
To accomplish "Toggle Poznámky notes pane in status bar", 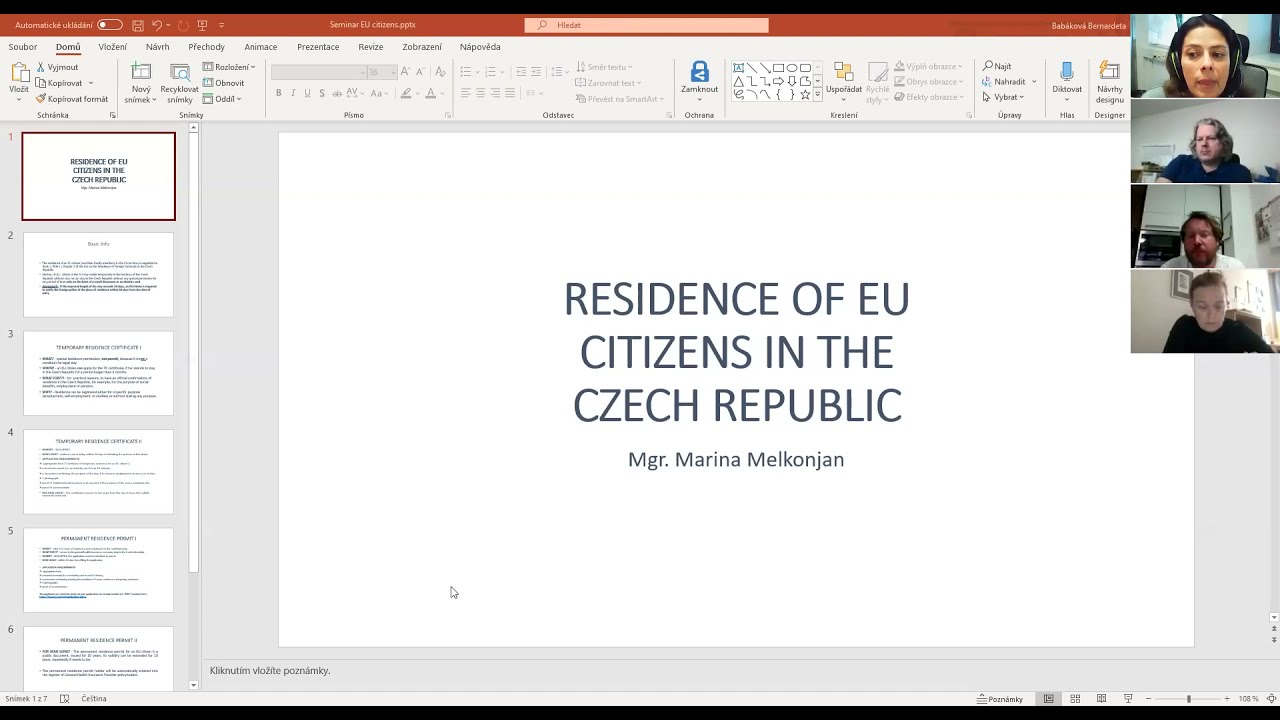I will (x=1001, y=699).
